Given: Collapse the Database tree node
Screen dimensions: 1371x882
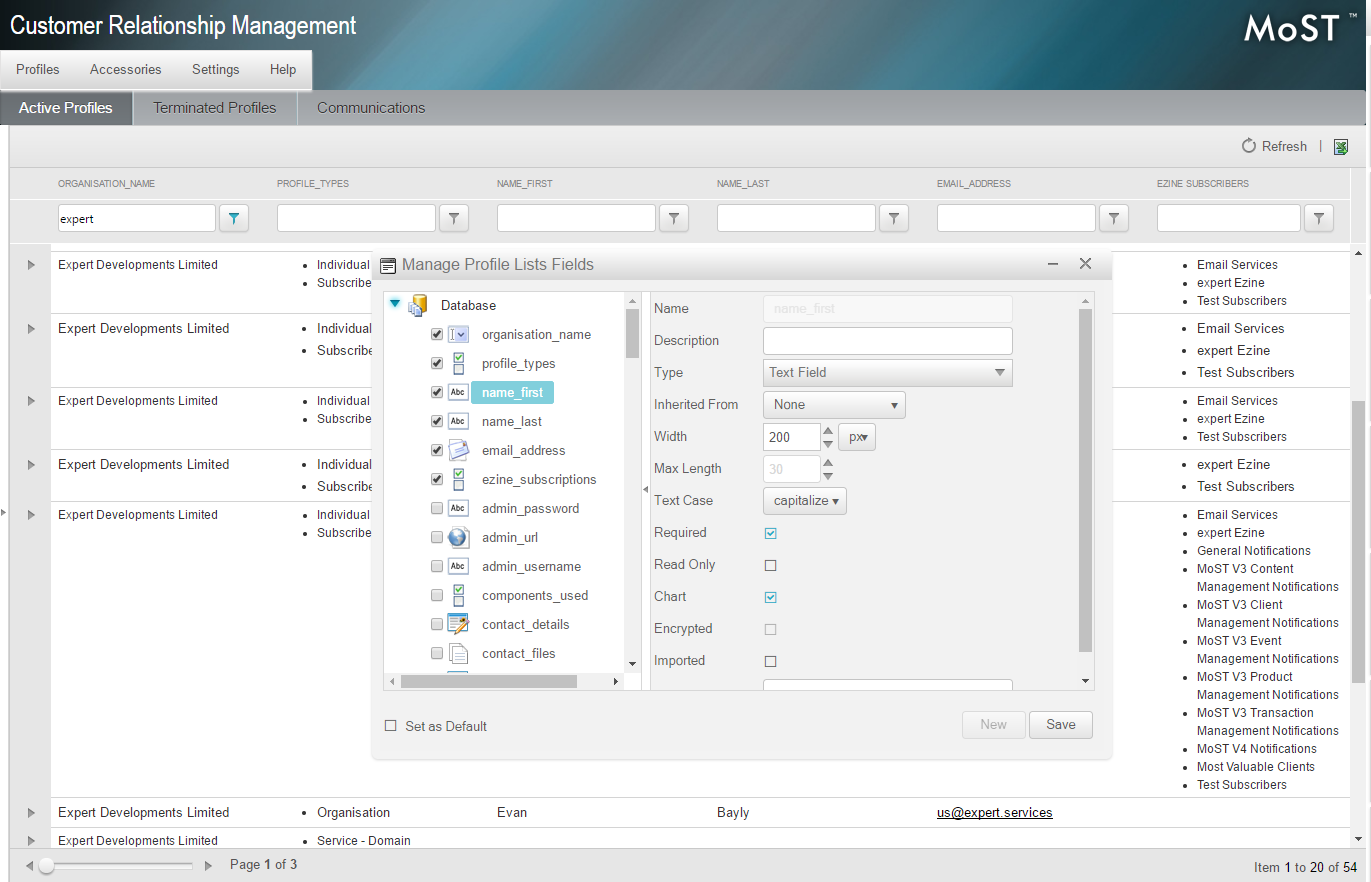Looking at the screenshot, I should pos(395,304).
